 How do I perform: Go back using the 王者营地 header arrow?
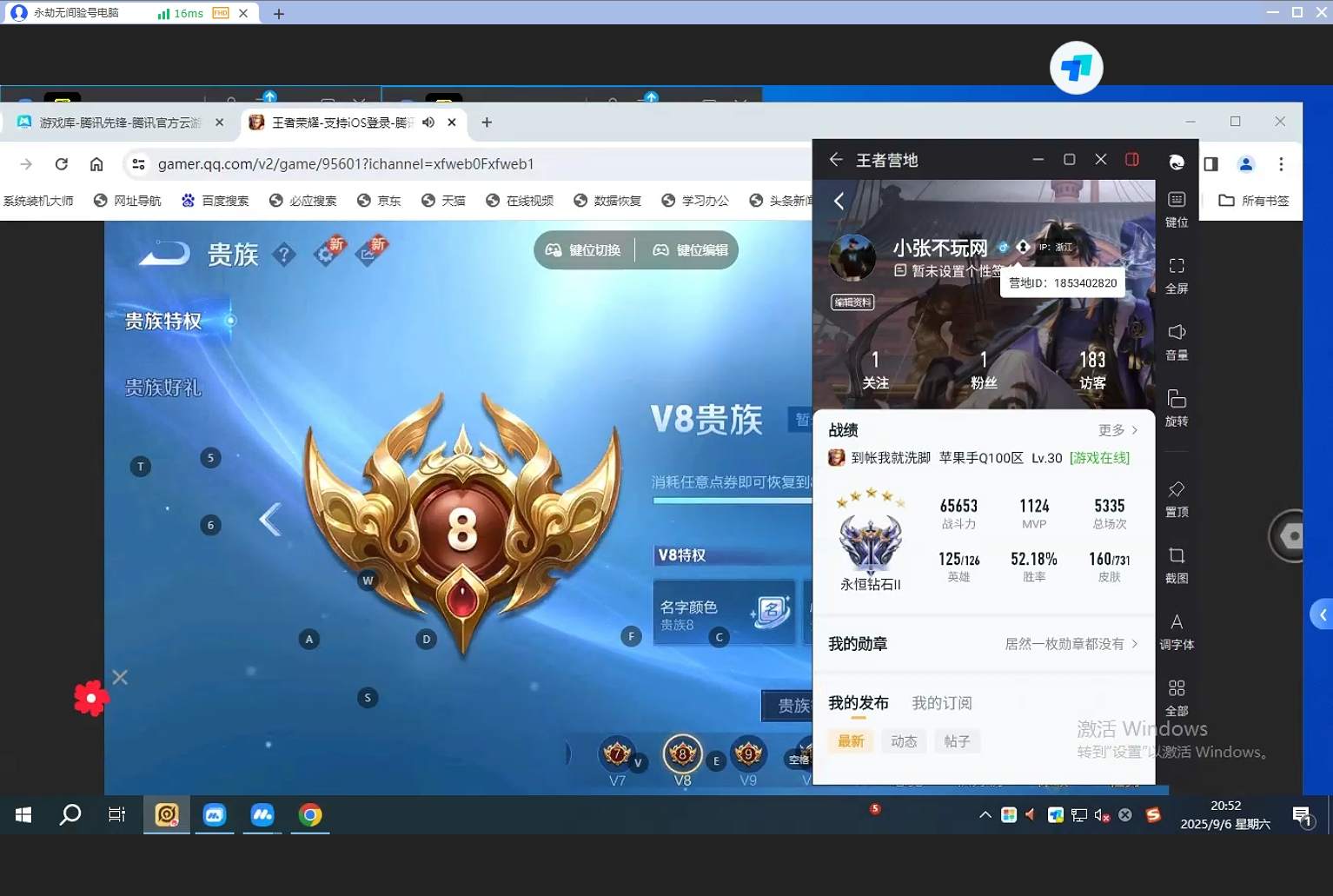[836, 160]
